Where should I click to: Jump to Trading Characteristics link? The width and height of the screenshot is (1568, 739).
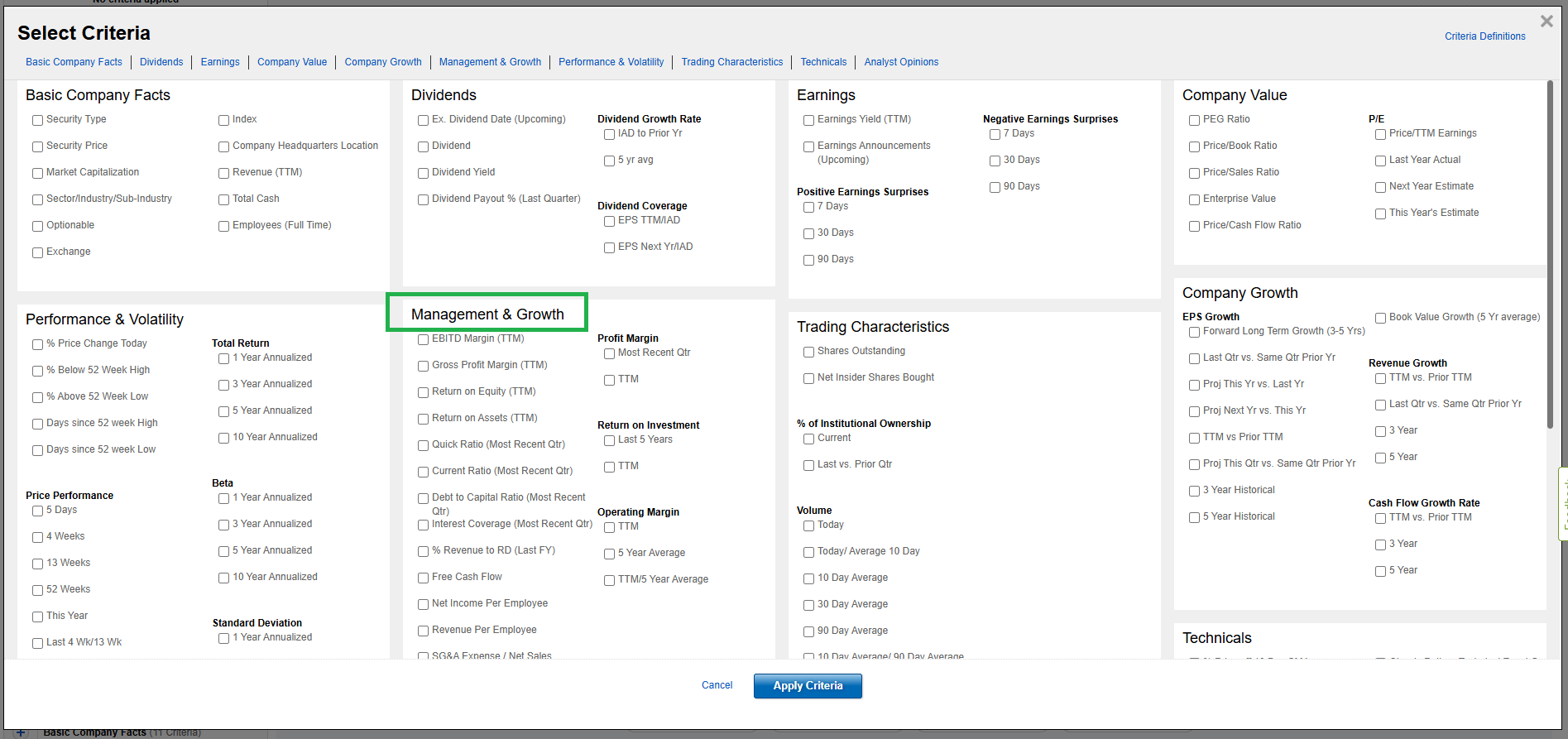[731, 62]
